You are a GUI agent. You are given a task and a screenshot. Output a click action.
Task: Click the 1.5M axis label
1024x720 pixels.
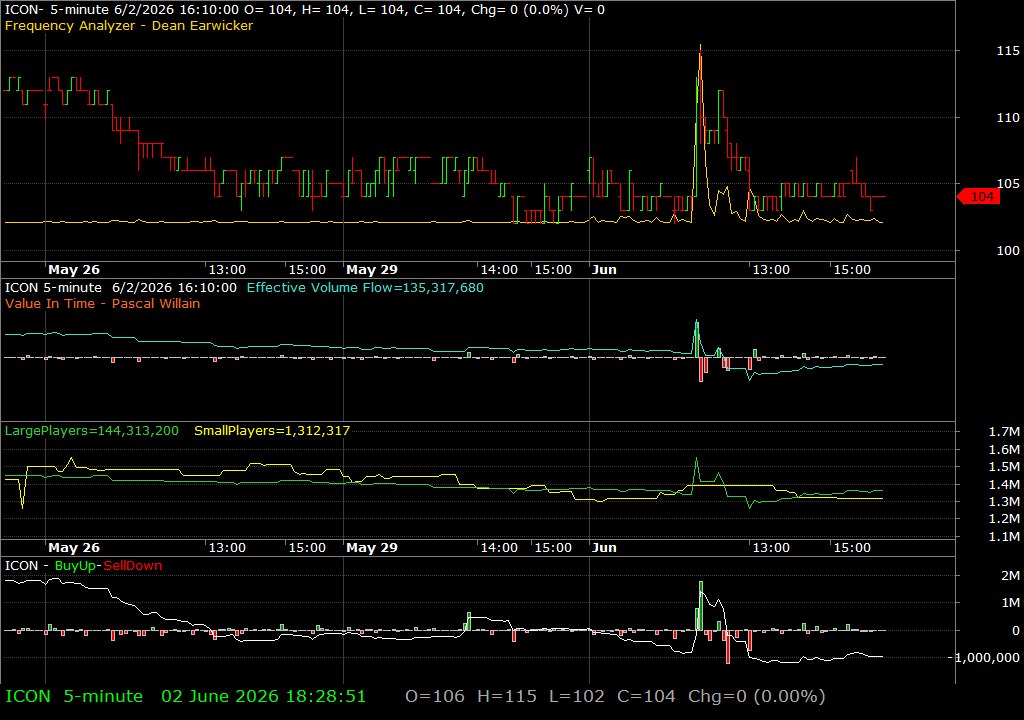(1004, 466)
